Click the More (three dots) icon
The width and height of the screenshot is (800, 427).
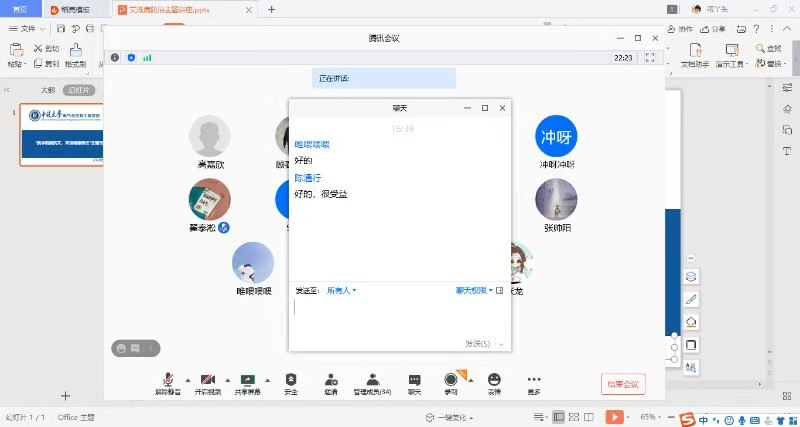coord(534,380)
